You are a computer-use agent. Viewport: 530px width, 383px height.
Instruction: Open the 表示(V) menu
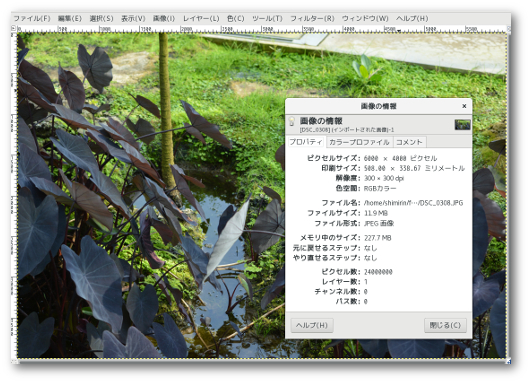pyautogui.click(x=133, y=18)
